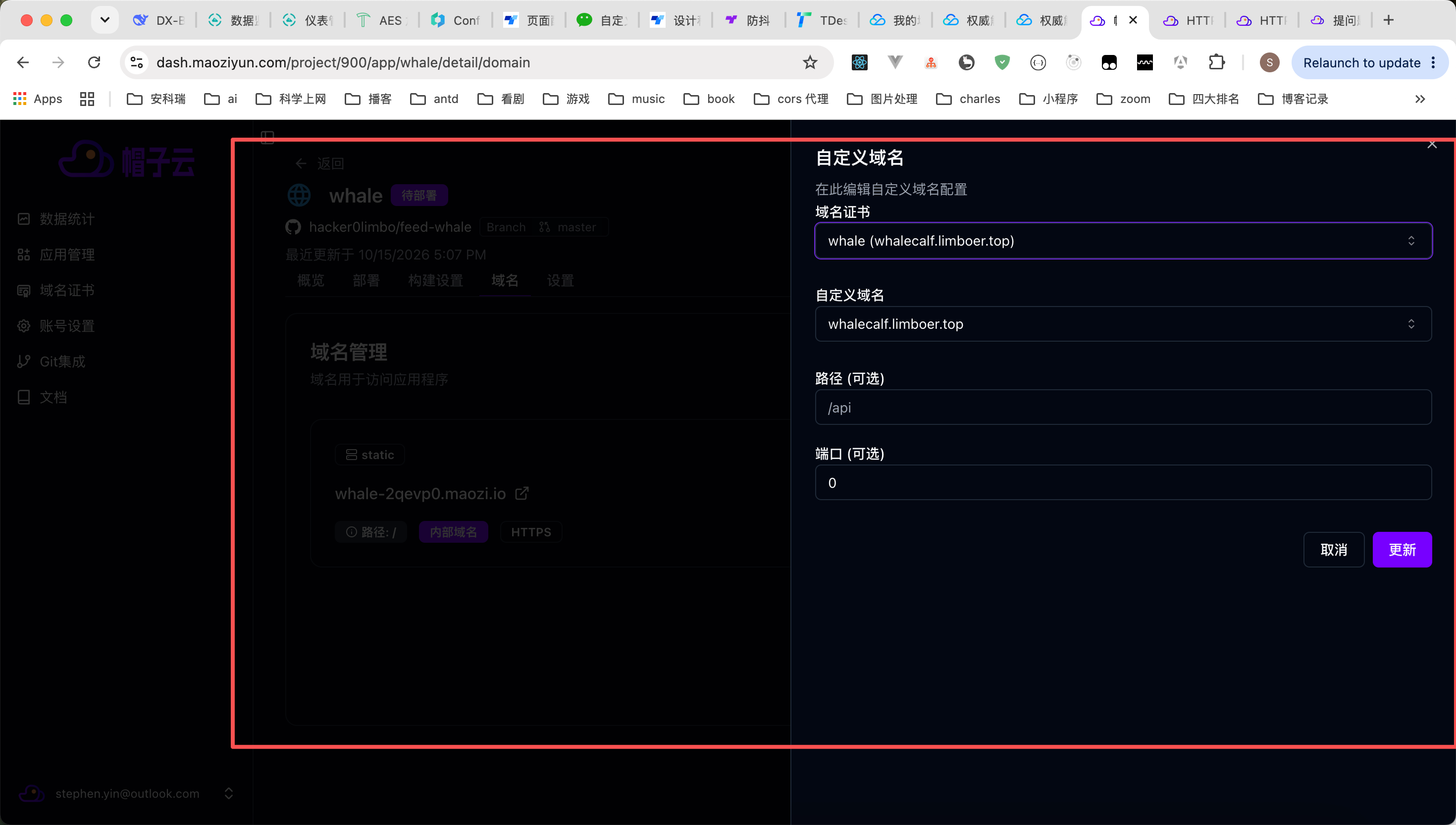Open the Apps bookmarks shortcut
The height and width of the screenshot is (825, 1456).
38,99
